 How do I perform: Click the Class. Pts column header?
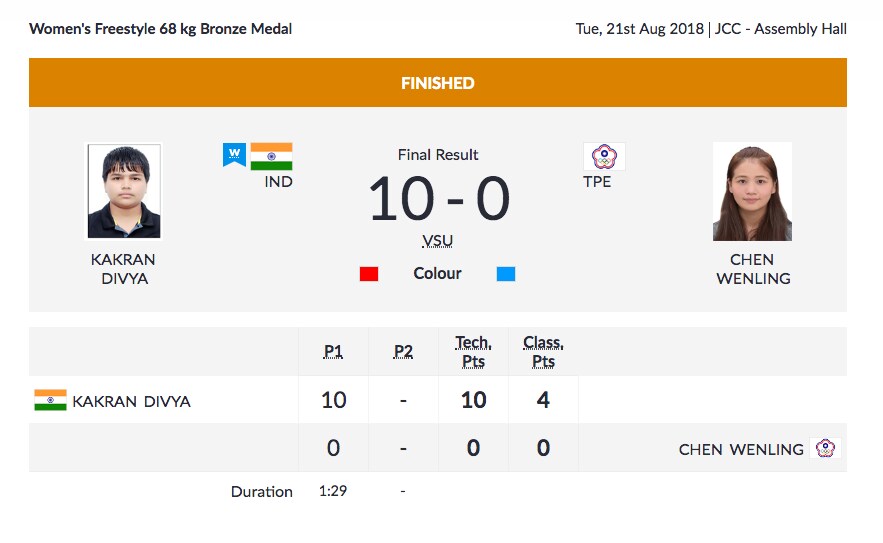point(543,352)
